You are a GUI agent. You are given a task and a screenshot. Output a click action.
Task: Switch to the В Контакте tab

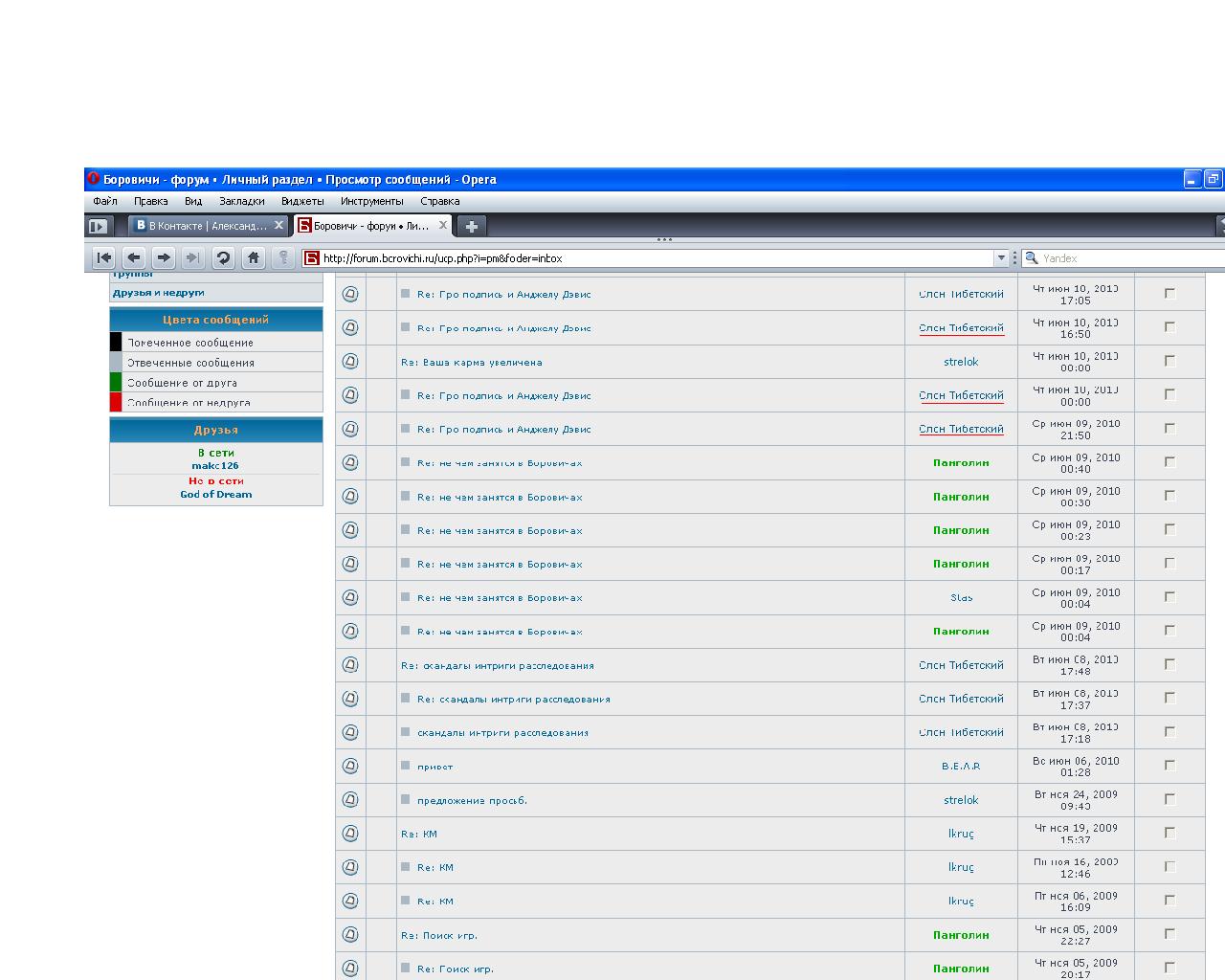click(x=209, y=226)
